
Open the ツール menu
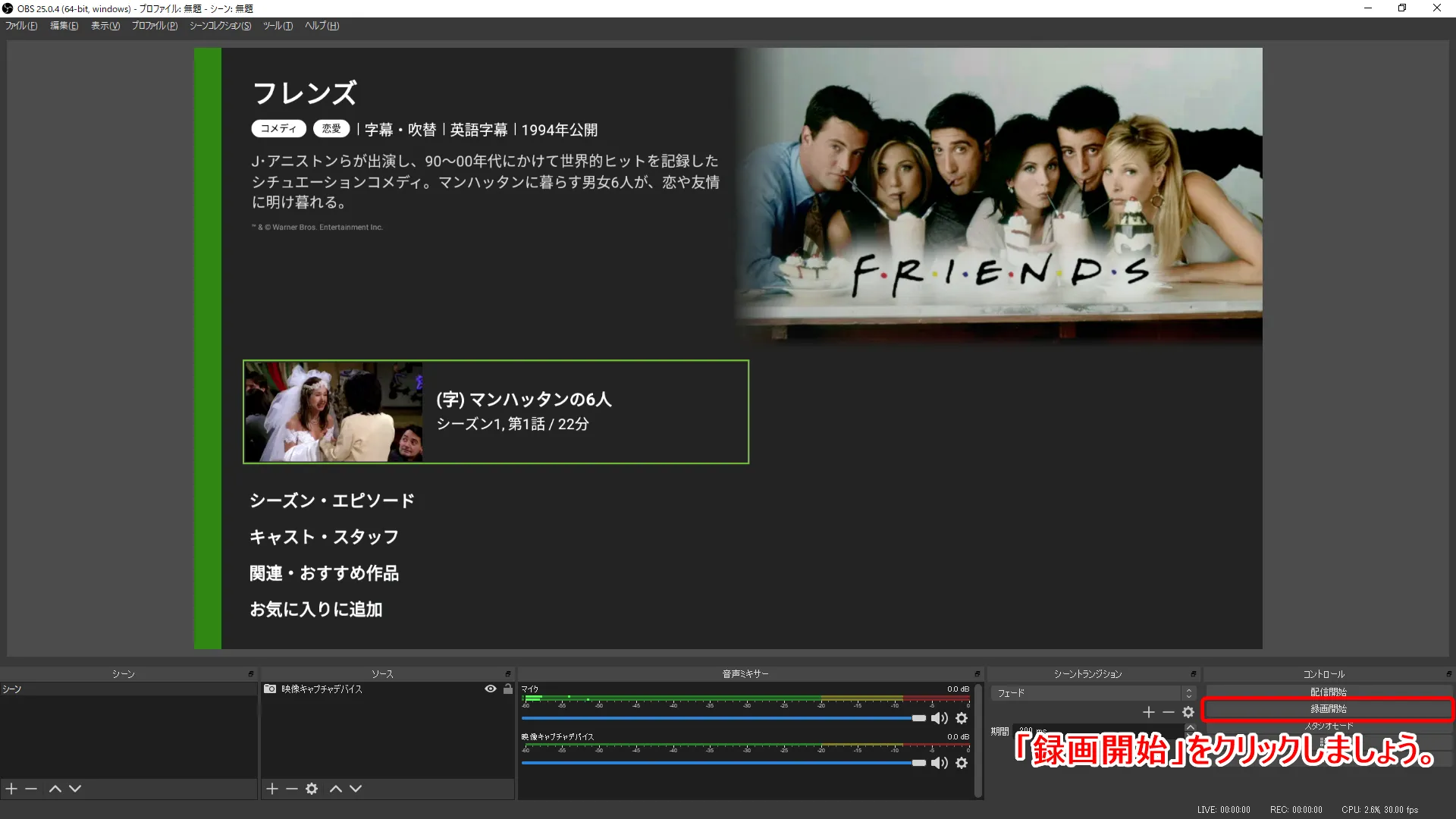click(x=278, y=26)
